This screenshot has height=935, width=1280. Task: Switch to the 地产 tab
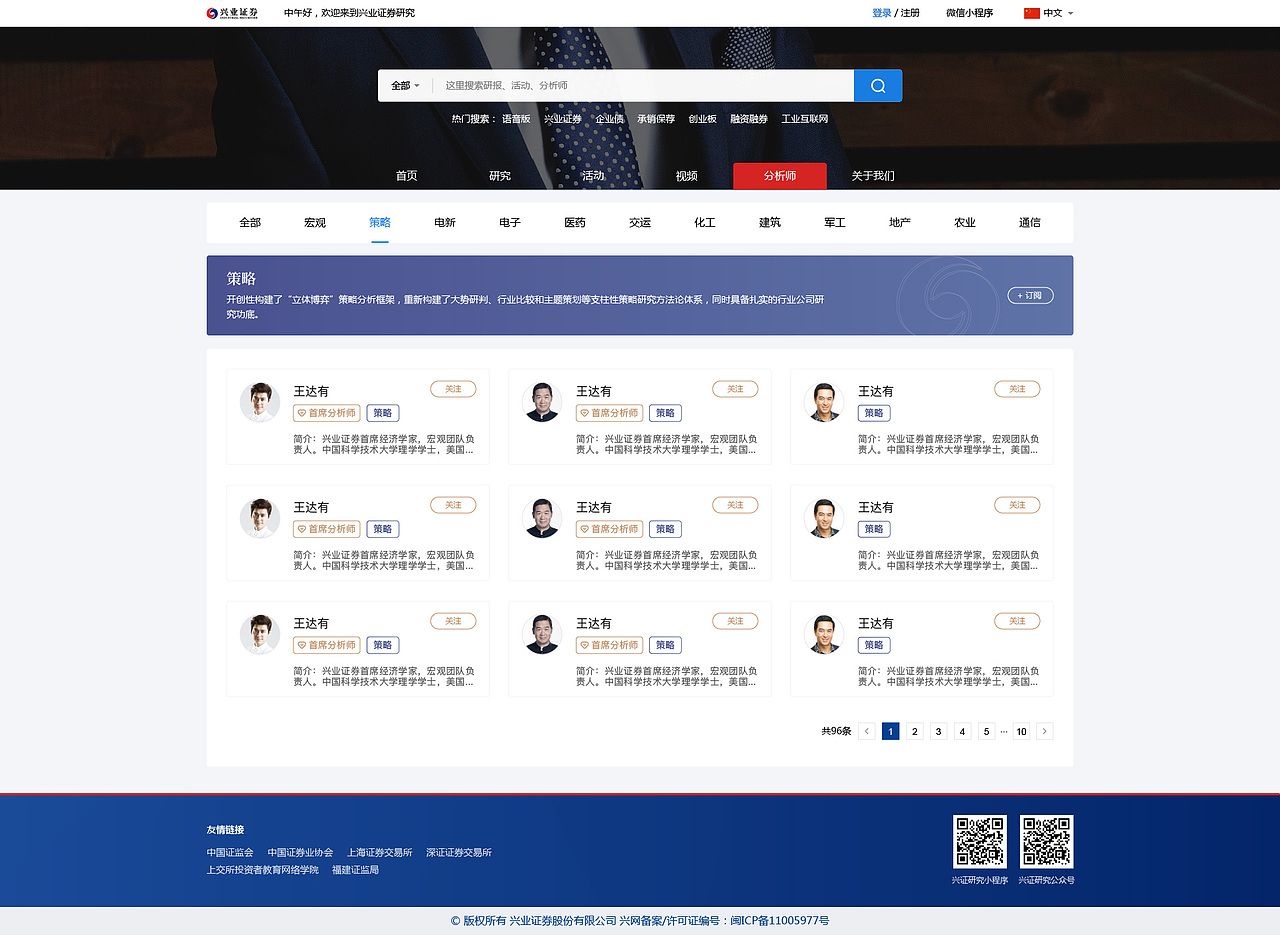900,223
